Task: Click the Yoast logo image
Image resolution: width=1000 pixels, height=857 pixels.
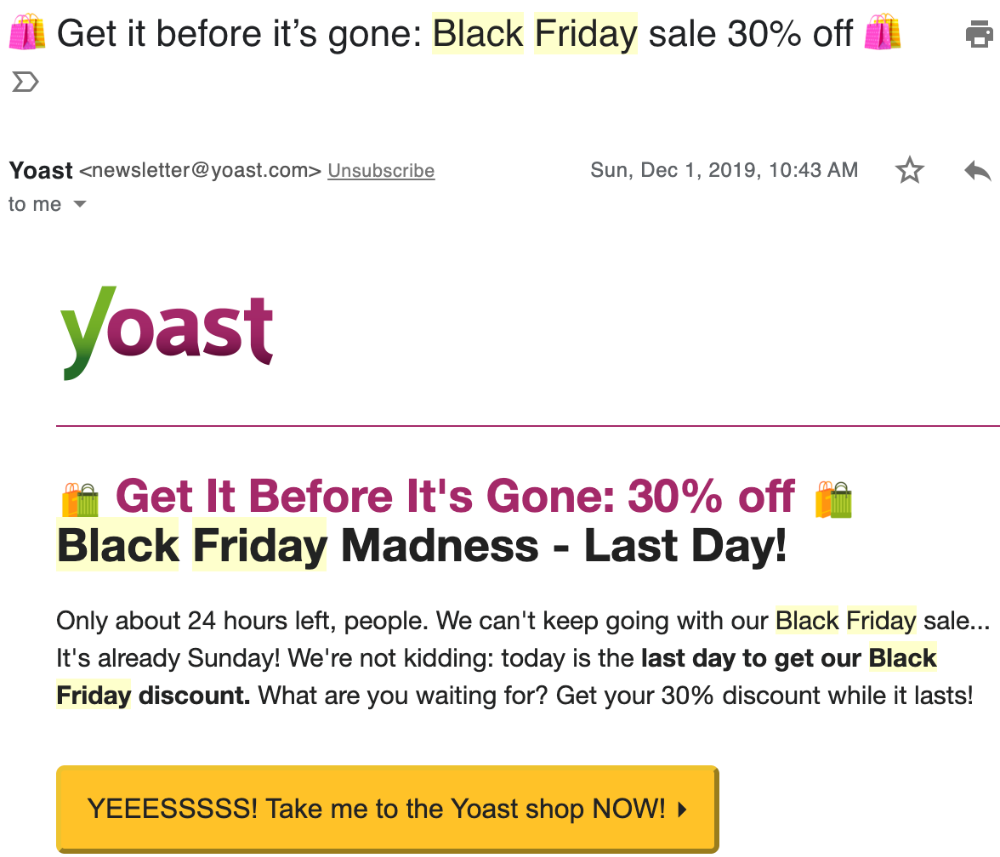Action: click(x=166, y=333)
